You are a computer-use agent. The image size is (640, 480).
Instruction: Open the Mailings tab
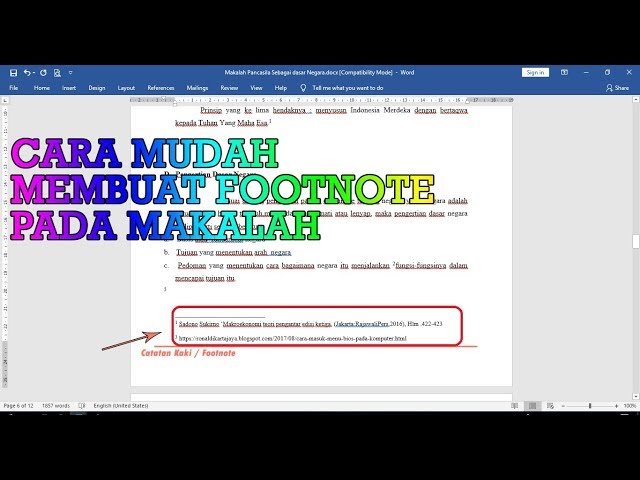coord(197,88)
